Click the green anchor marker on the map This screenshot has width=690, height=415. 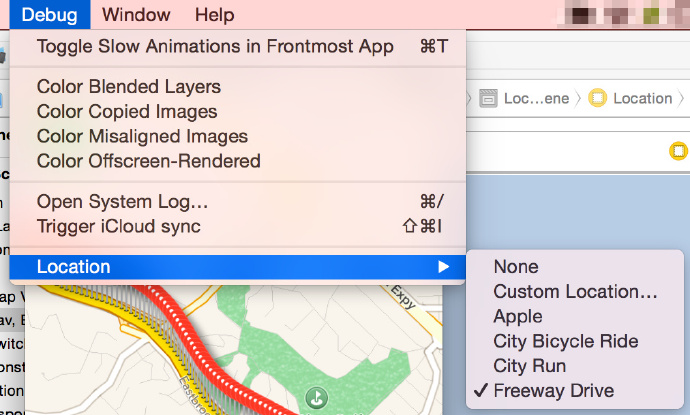(316, 398)
